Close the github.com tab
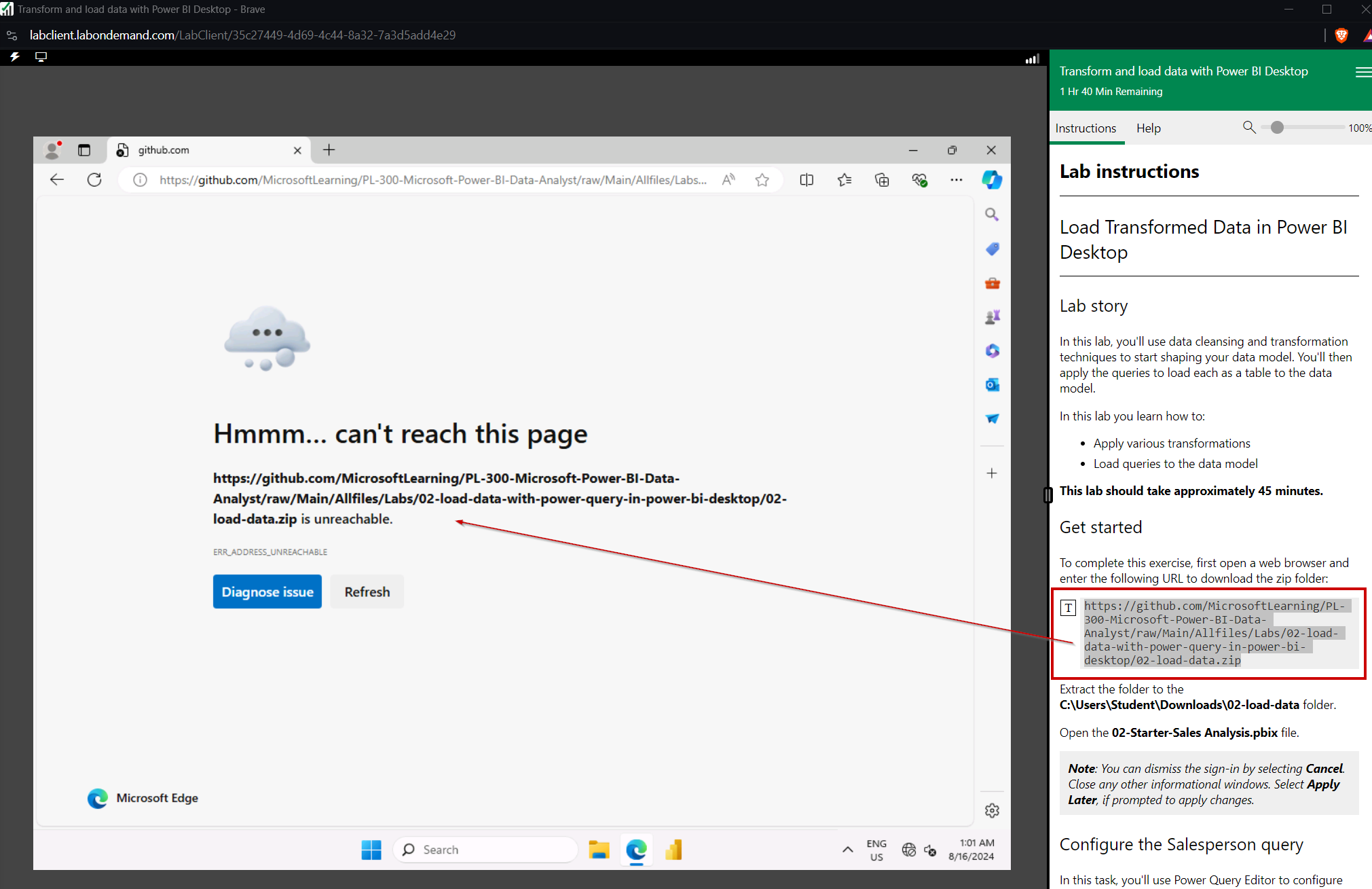 pyautogui.click(x=297, y=150)
